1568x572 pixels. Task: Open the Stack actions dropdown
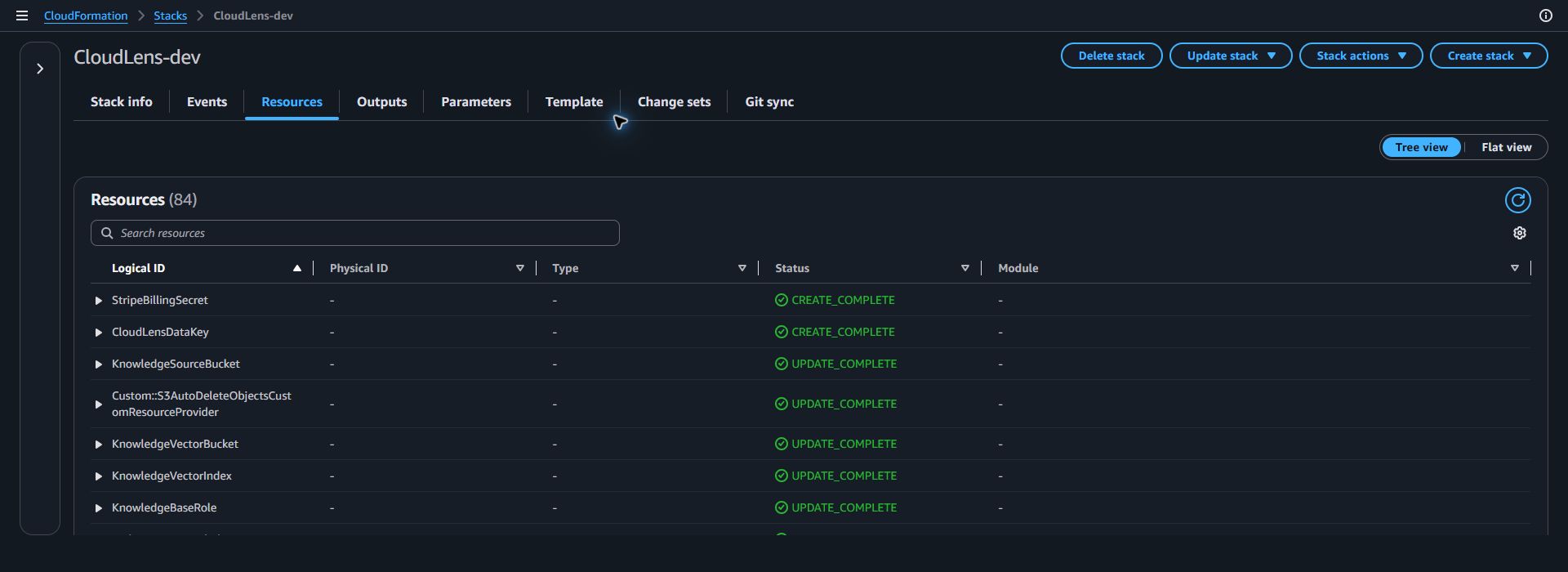(x=1361, y=56)
